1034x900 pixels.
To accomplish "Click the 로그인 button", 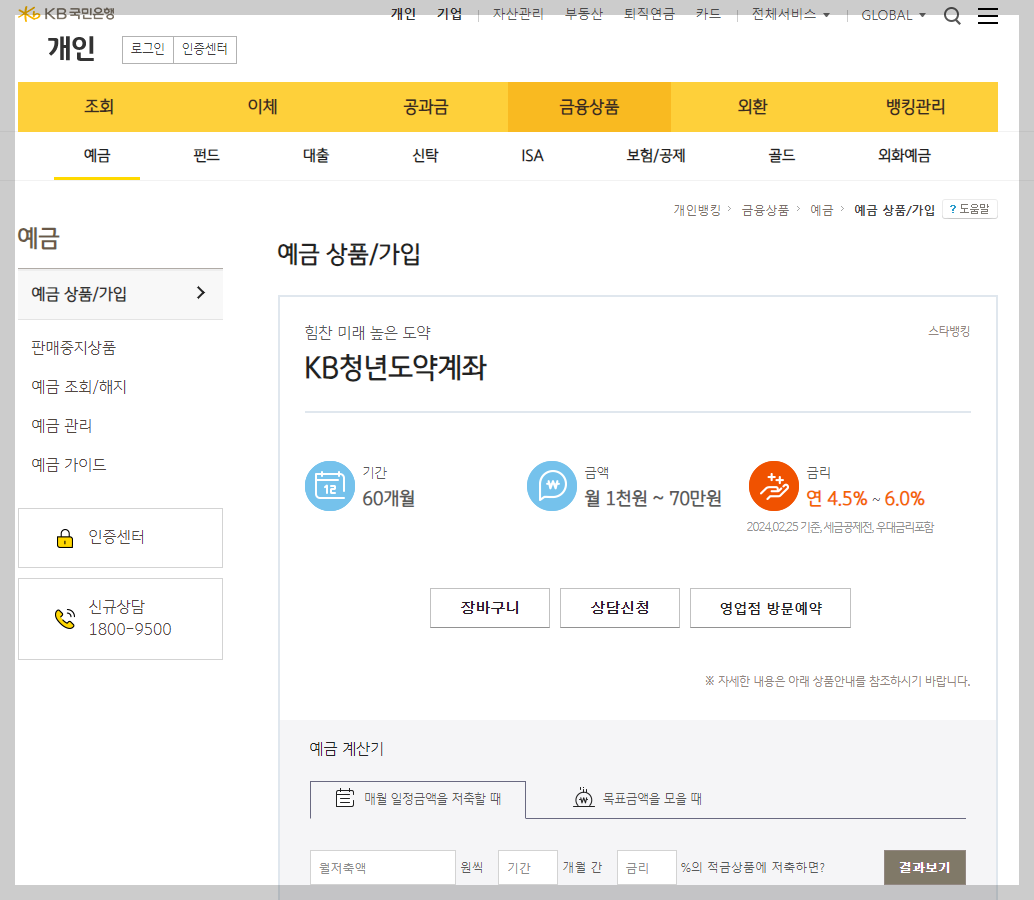I will [148, 49].
